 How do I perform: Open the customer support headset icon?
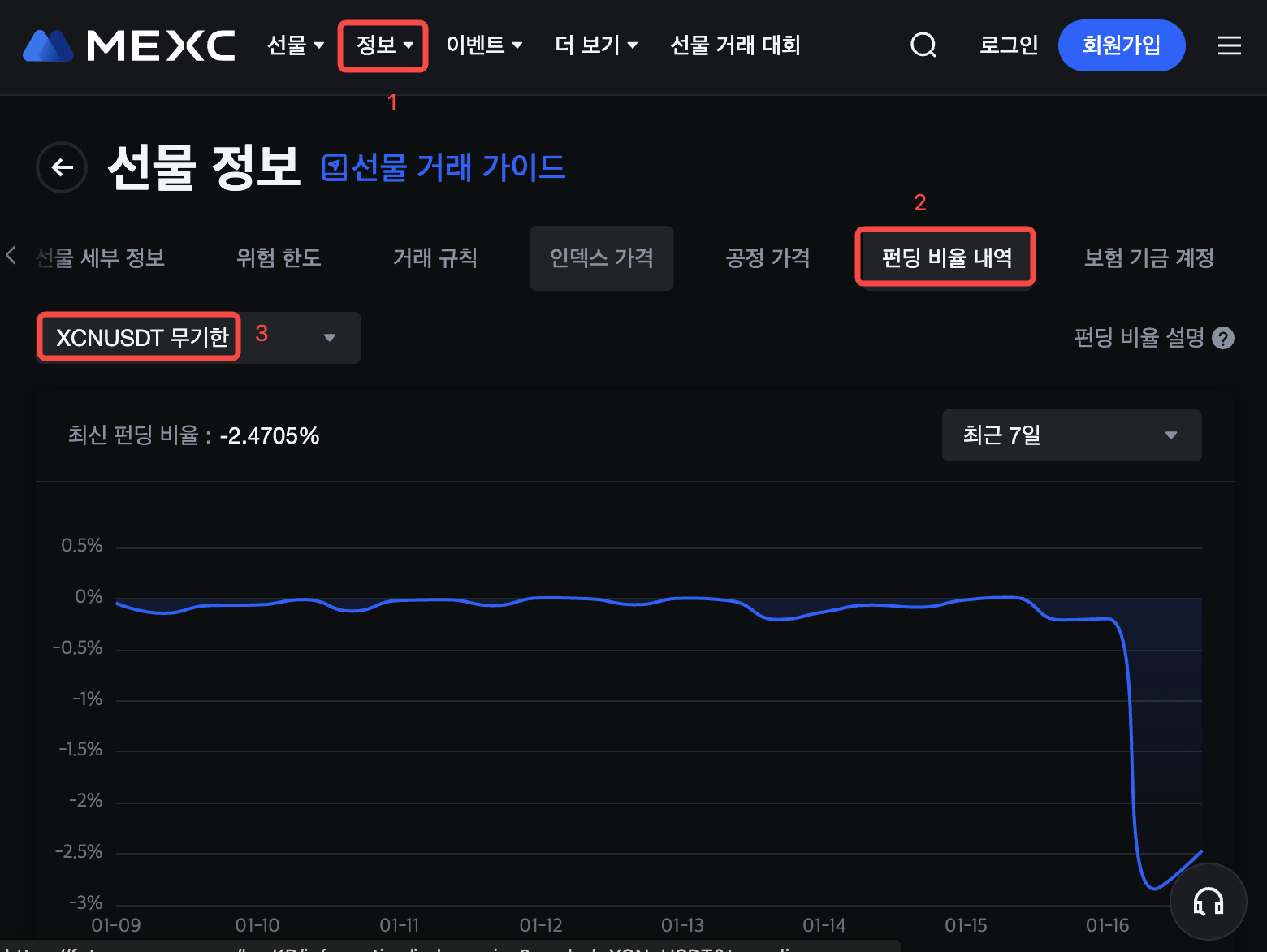tap(1208, 902)
